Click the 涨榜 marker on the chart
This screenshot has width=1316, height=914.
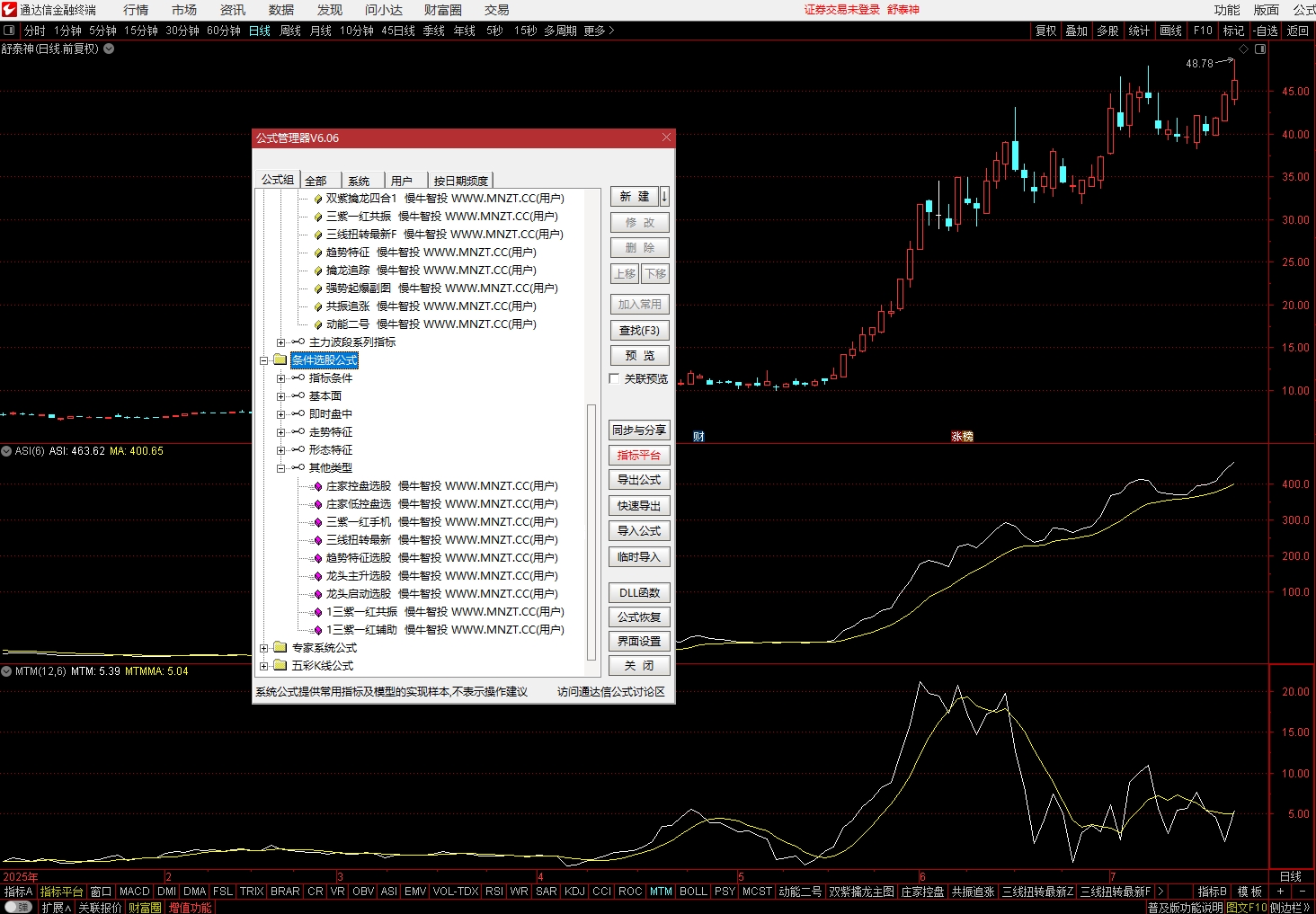(962, 437)
